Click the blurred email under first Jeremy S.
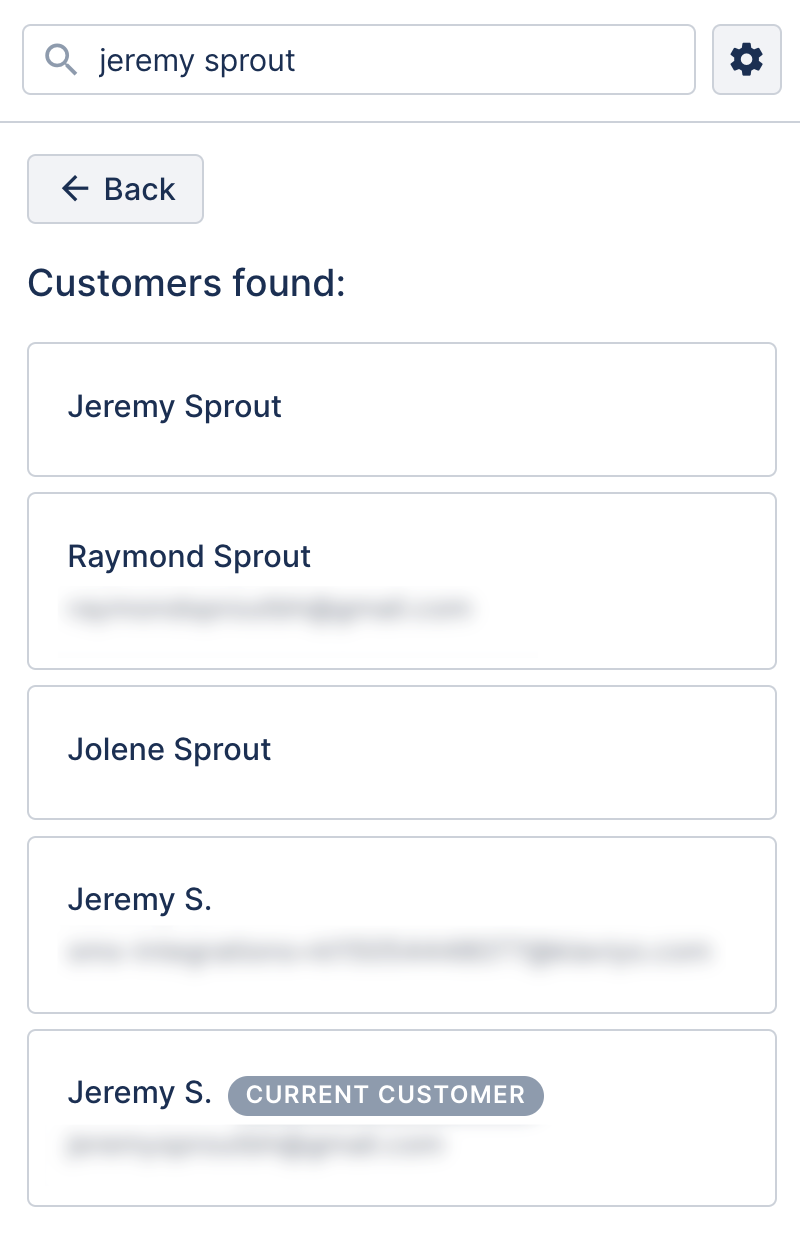800x1248 pixels. 389,951
